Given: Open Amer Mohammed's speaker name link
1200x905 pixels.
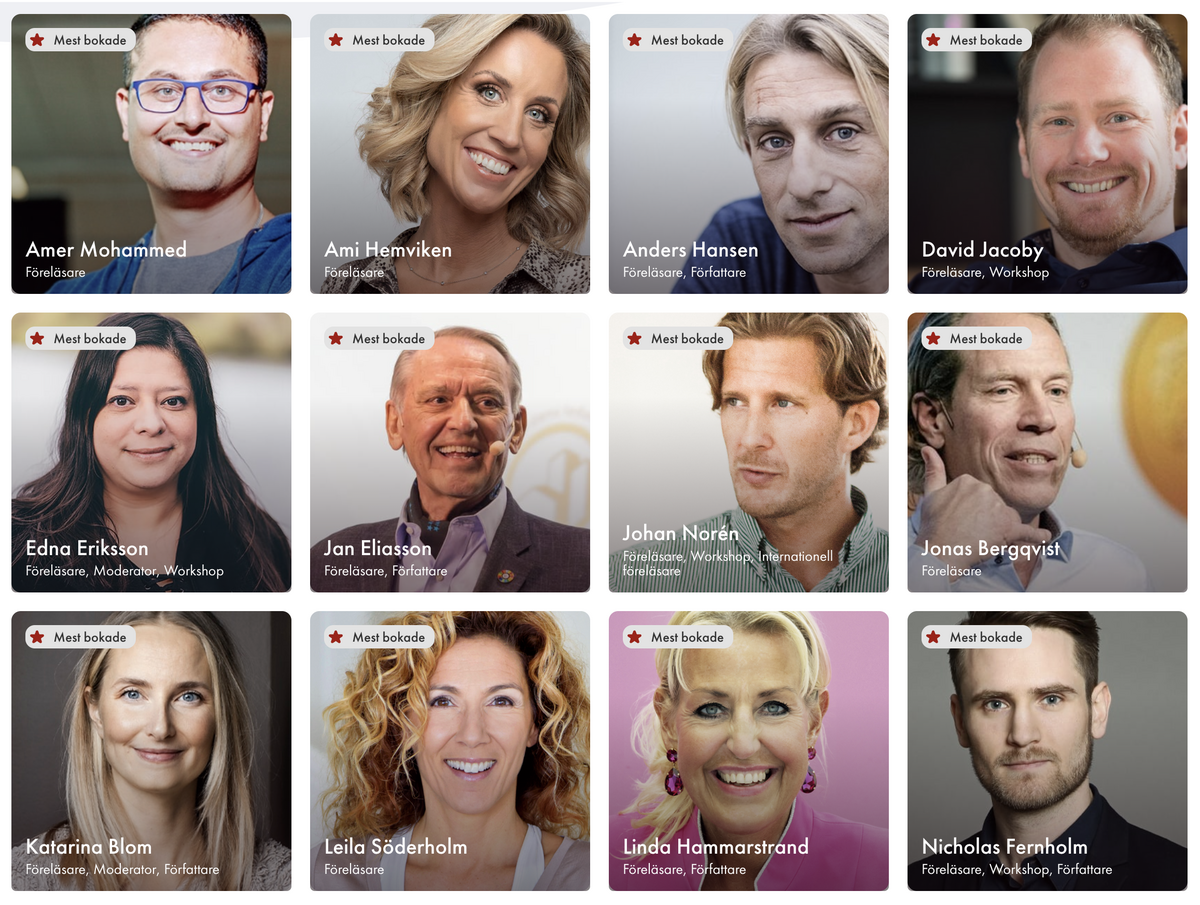Looking at the screenshot, I should pyautogui.click(x=106, y=250).
